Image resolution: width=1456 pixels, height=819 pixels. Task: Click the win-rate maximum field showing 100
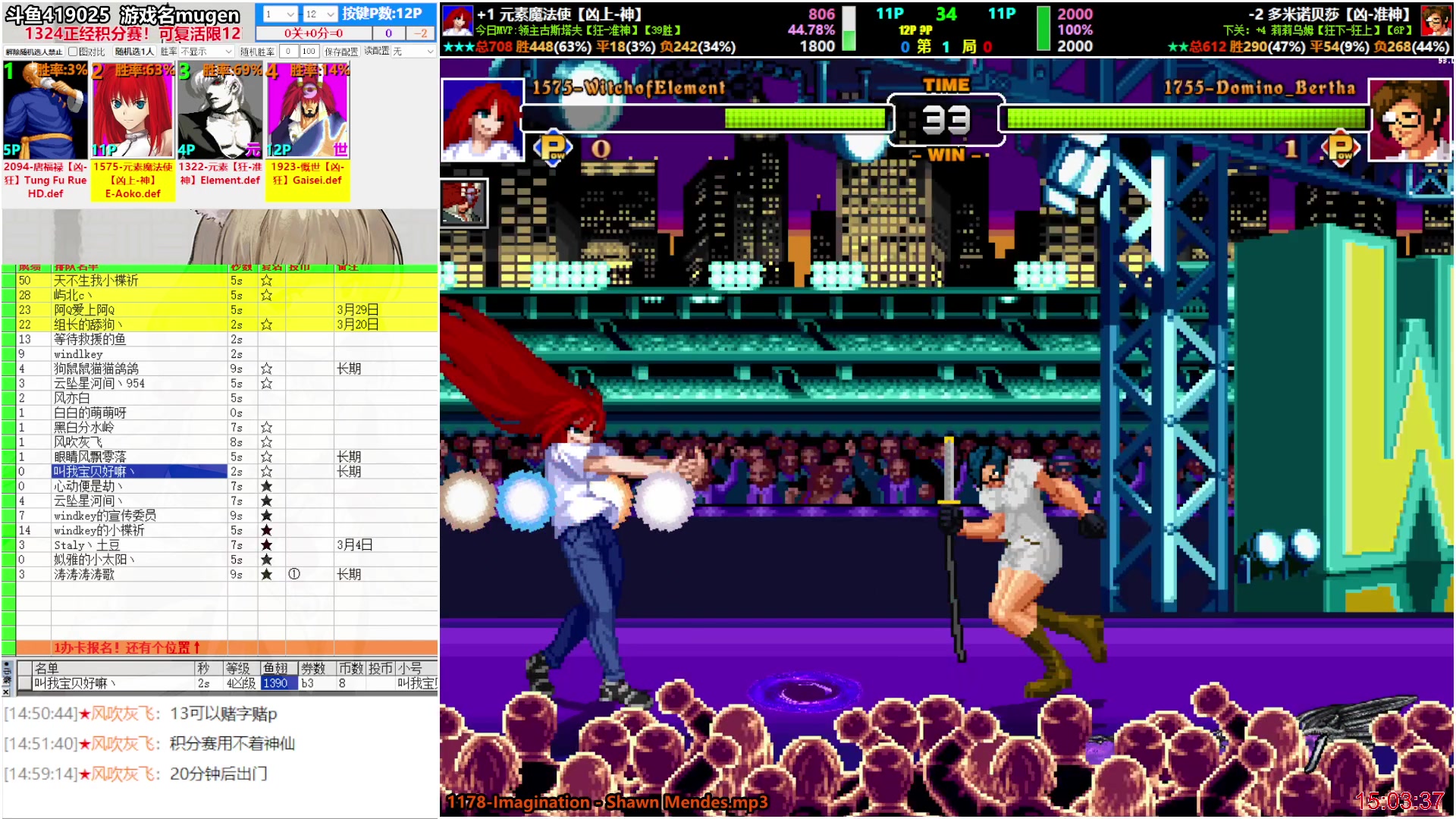tap(309, 52)
